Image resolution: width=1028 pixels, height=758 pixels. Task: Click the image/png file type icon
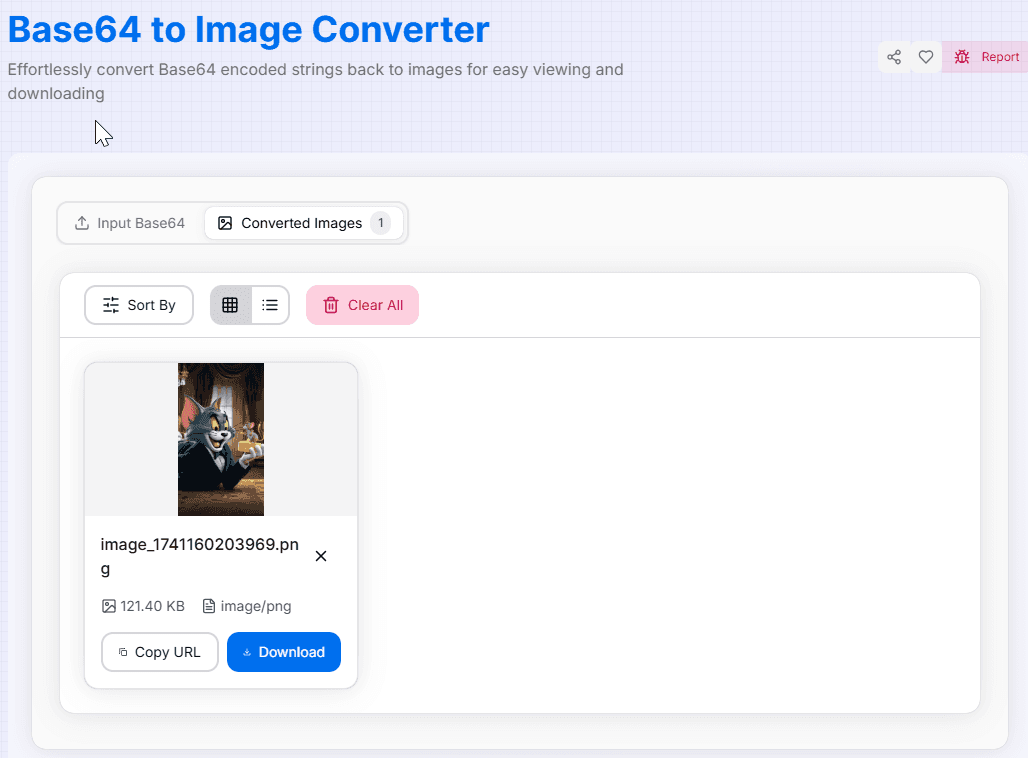pyautogui.click(x=208, y=606)
